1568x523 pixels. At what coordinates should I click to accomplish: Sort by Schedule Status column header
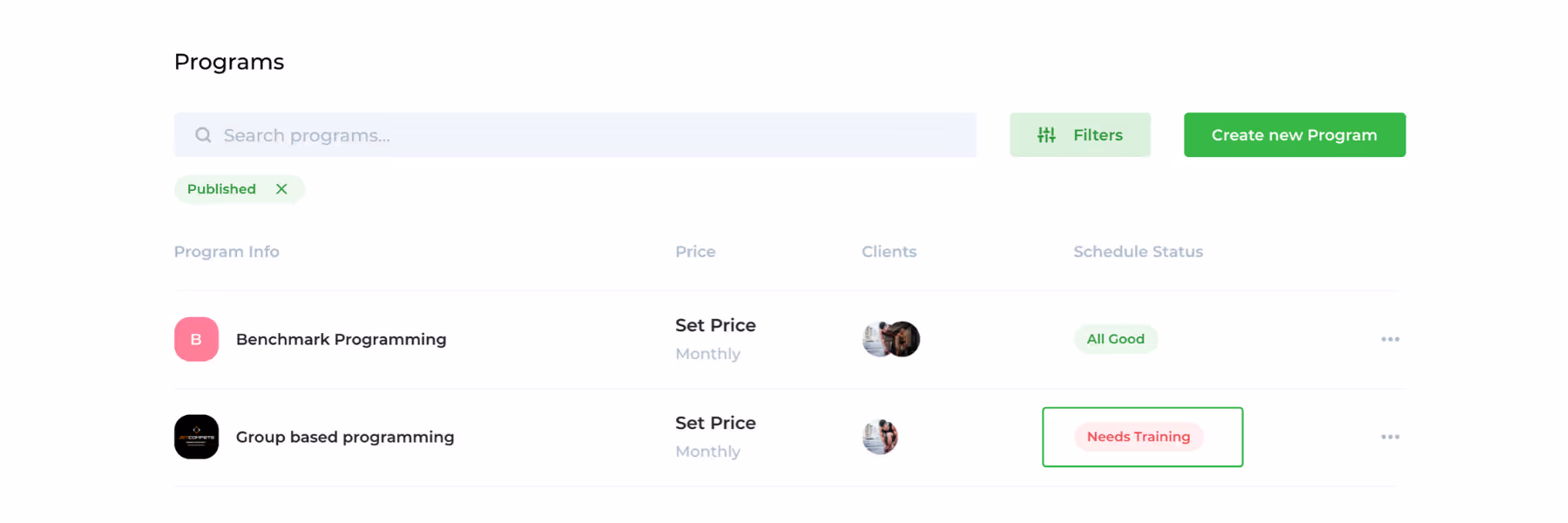click(1138, 252)
